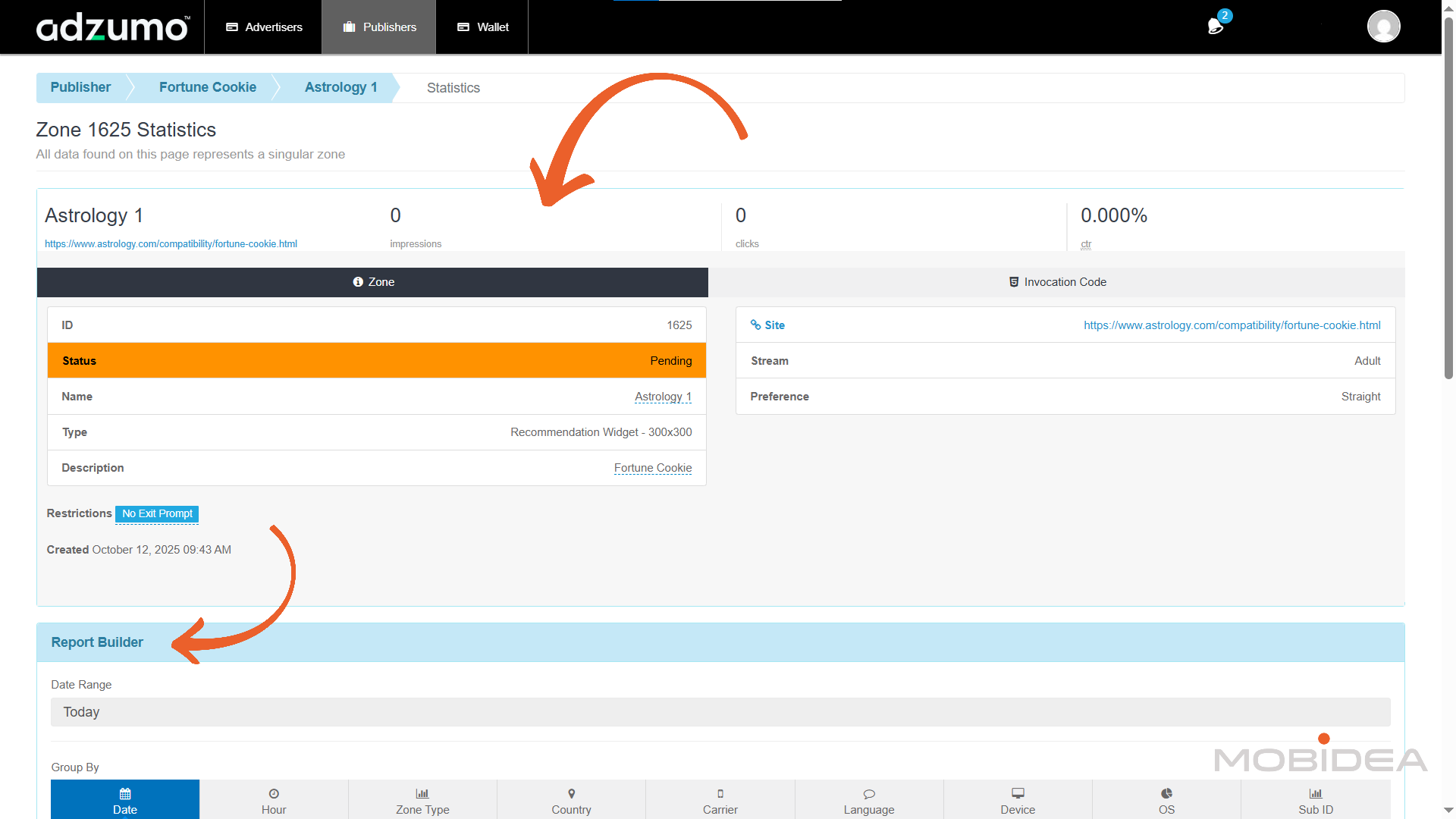Select the Zone Type grouping option
Screen dimensions: 1456x819
(422, 800)
